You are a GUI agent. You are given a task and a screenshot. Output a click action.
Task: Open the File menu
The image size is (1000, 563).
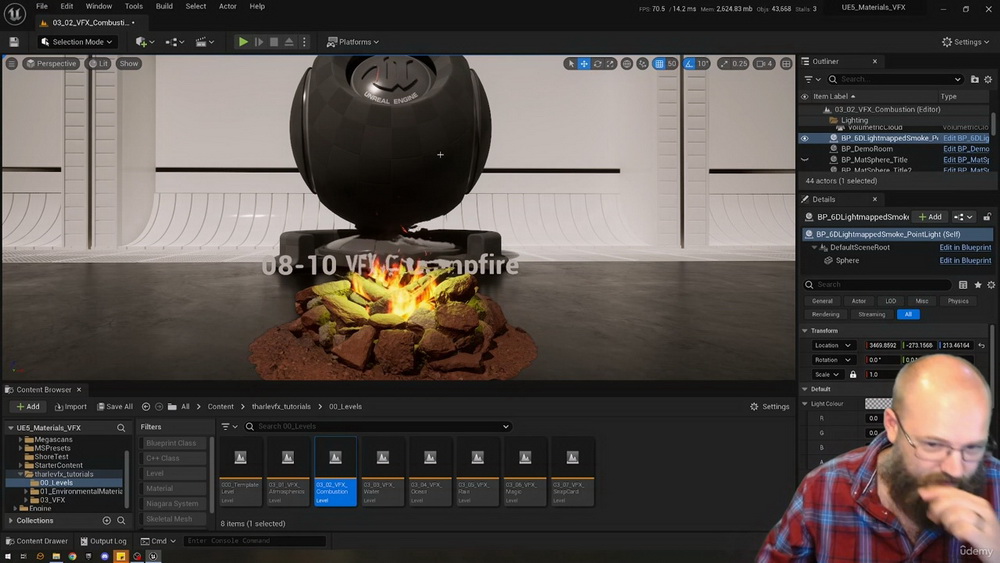[x=41, y=6]
